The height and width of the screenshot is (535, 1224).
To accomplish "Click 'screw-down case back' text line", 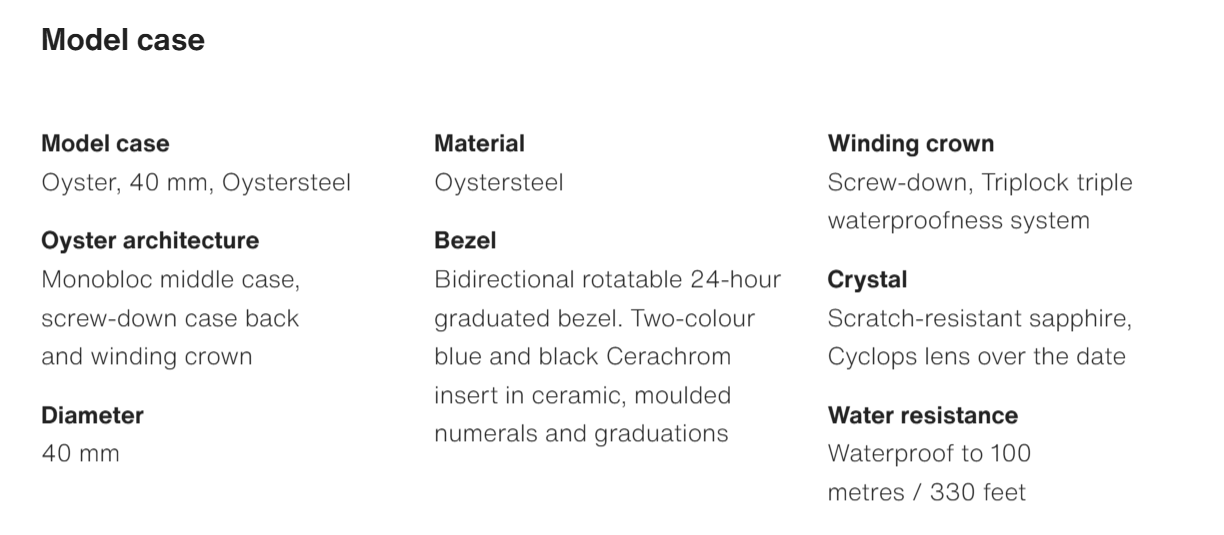I will point(170,318).
